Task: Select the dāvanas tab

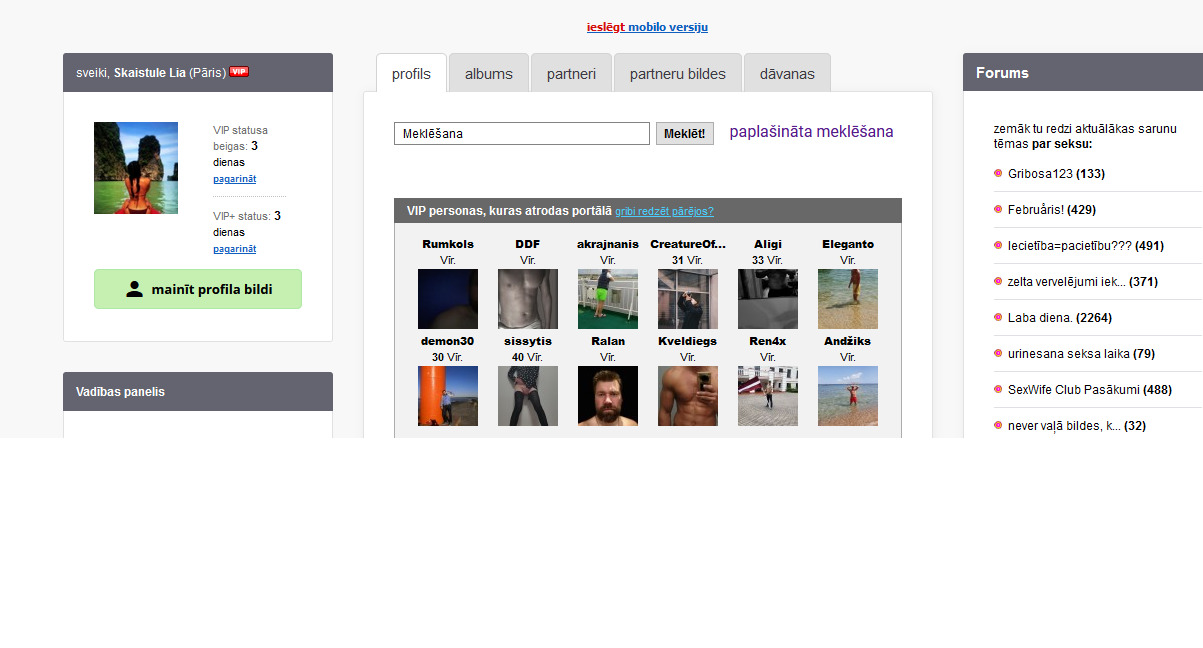Action: pyautogui.click(x=787, y=74)
